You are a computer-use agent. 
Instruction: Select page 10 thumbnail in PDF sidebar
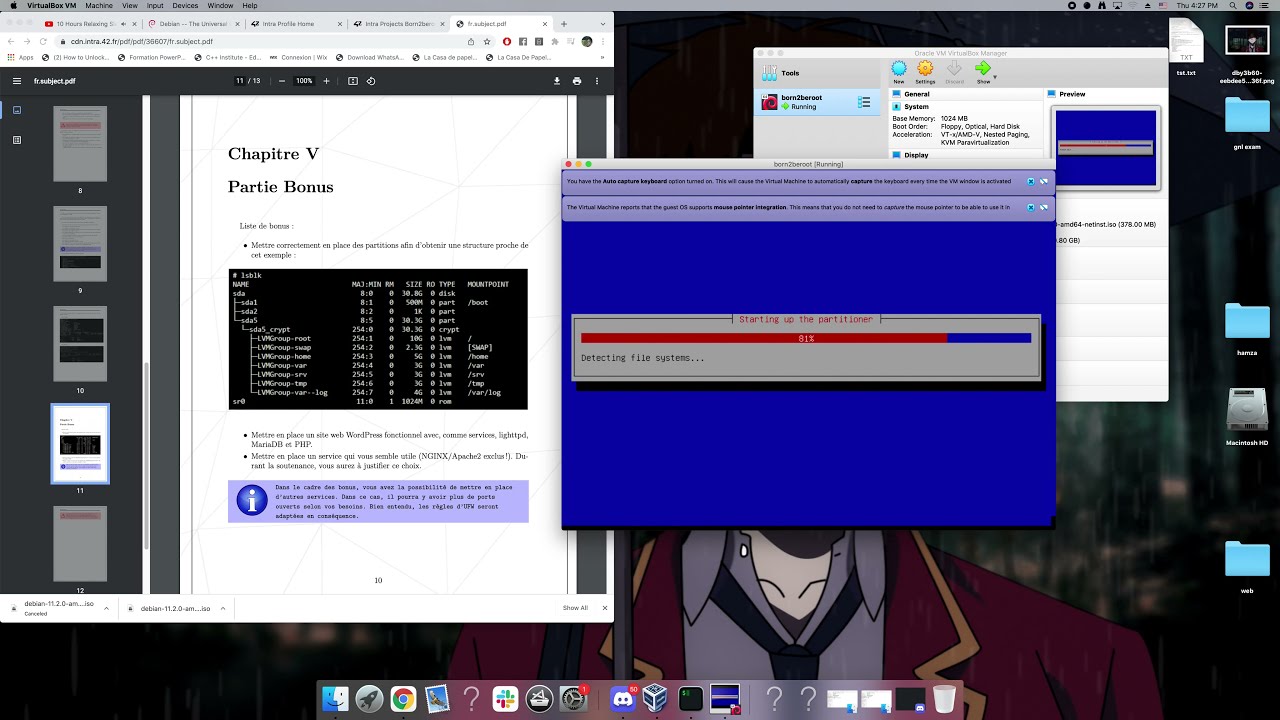tap(80, 343)
